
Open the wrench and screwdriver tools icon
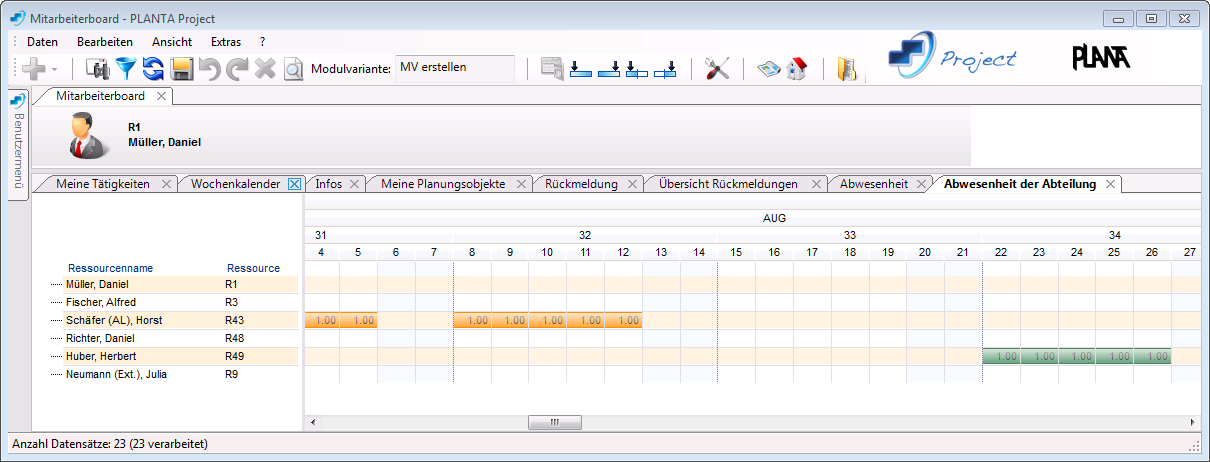[717, 68]
